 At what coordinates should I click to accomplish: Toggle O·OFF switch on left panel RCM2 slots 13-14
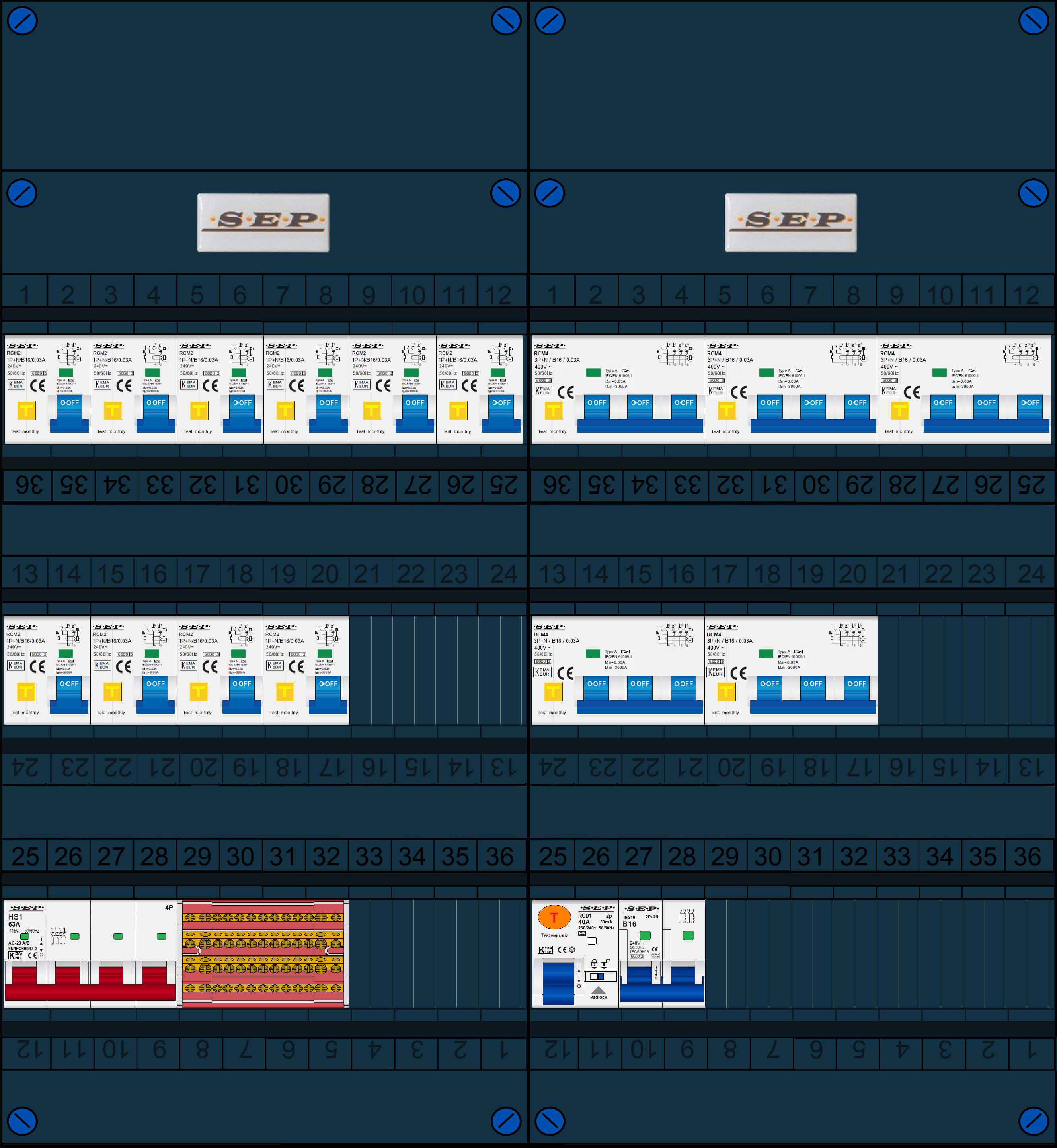tap(68, 694)
